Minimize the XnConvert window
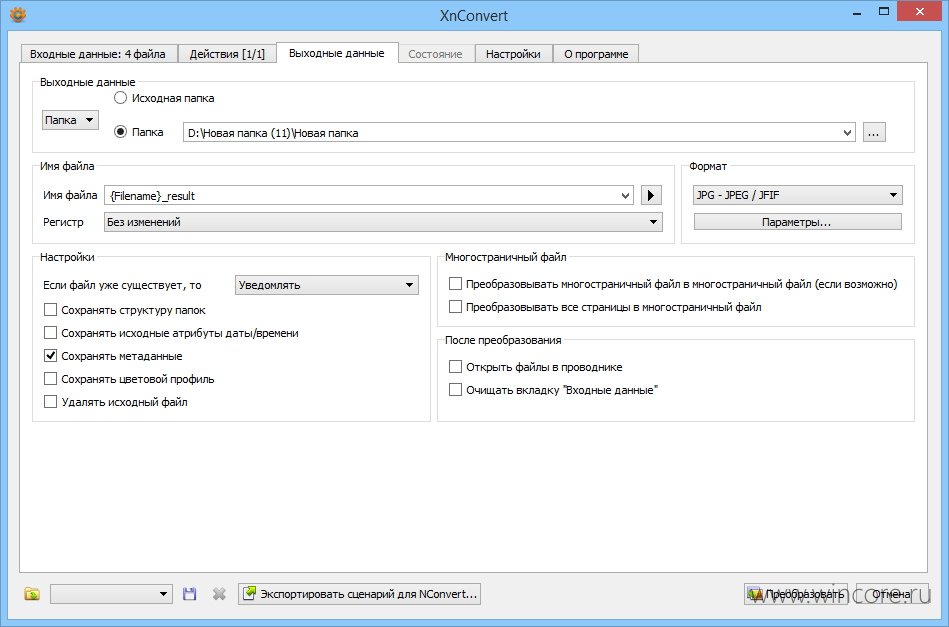The image size is (949, 627). [x=856, y=13]
